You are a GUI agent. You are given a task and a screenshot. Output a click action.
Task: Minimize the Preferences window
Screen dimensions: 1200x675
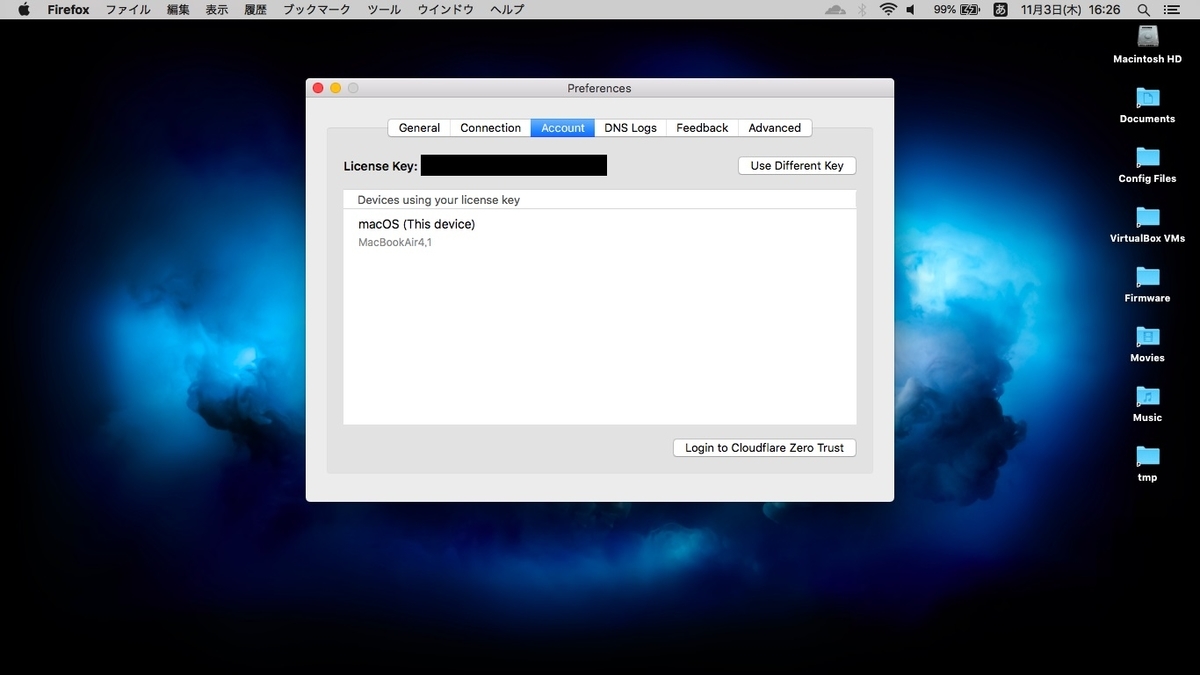click(x=335, y=88)
